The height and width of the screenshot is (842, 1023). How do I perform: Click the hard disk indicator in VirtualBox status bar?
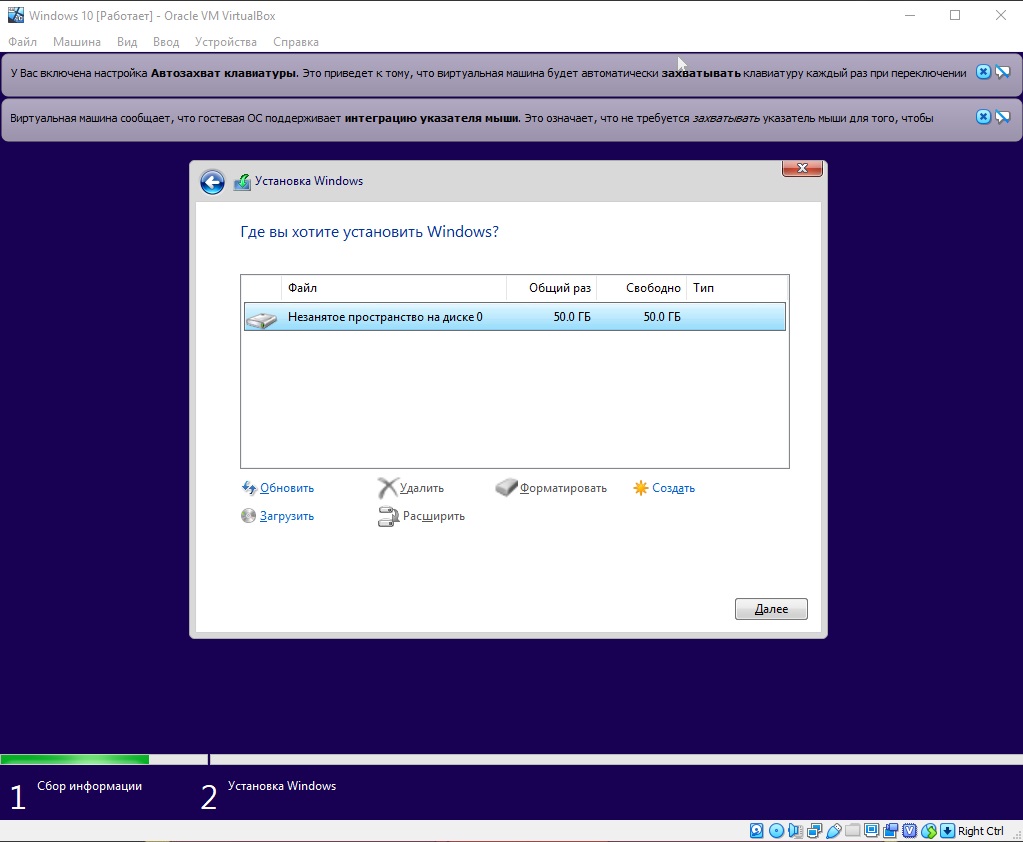point(757,831)
